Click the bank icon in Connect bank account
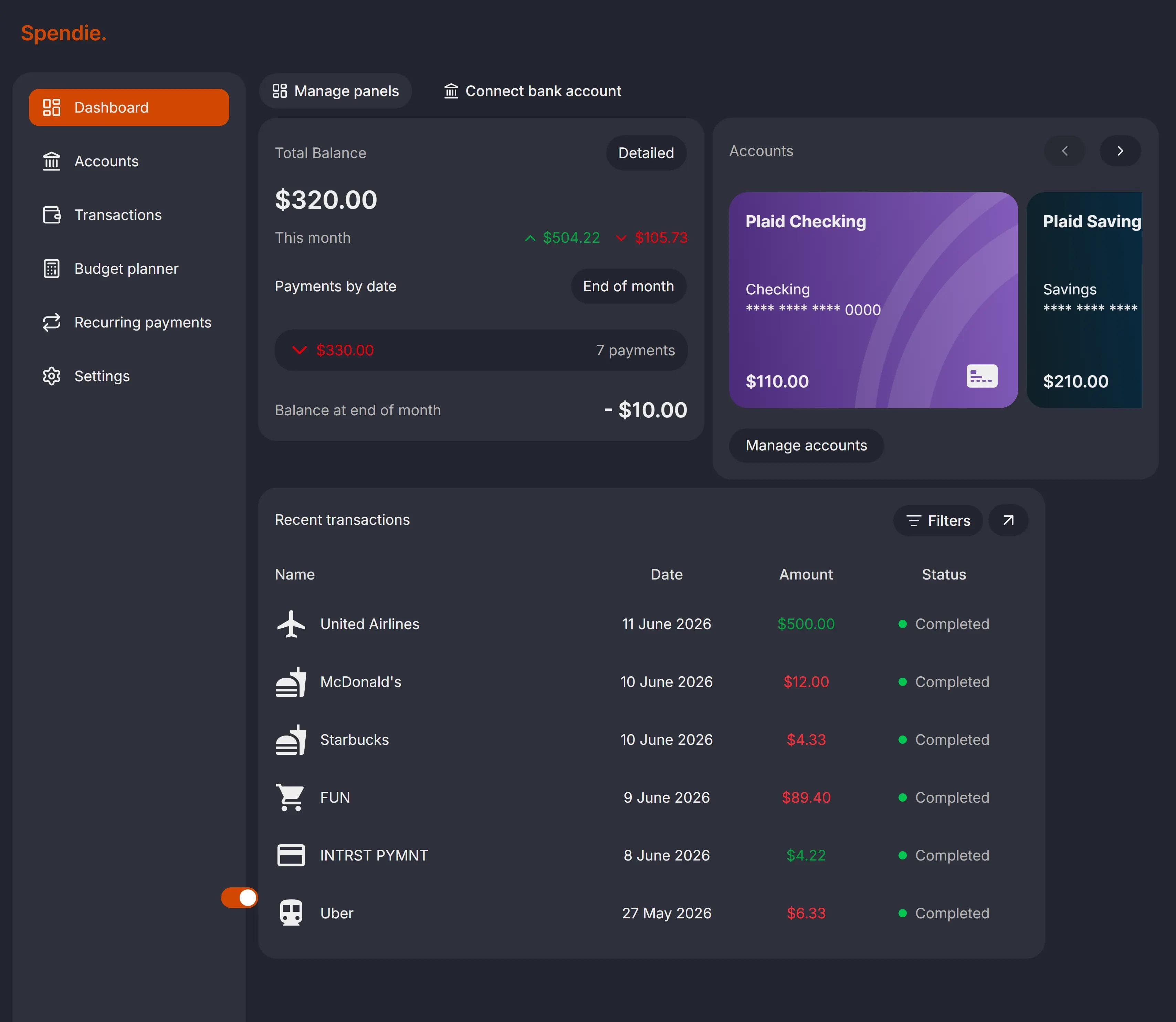This screenshot has height=1022, width=1176. coord(451,91)
